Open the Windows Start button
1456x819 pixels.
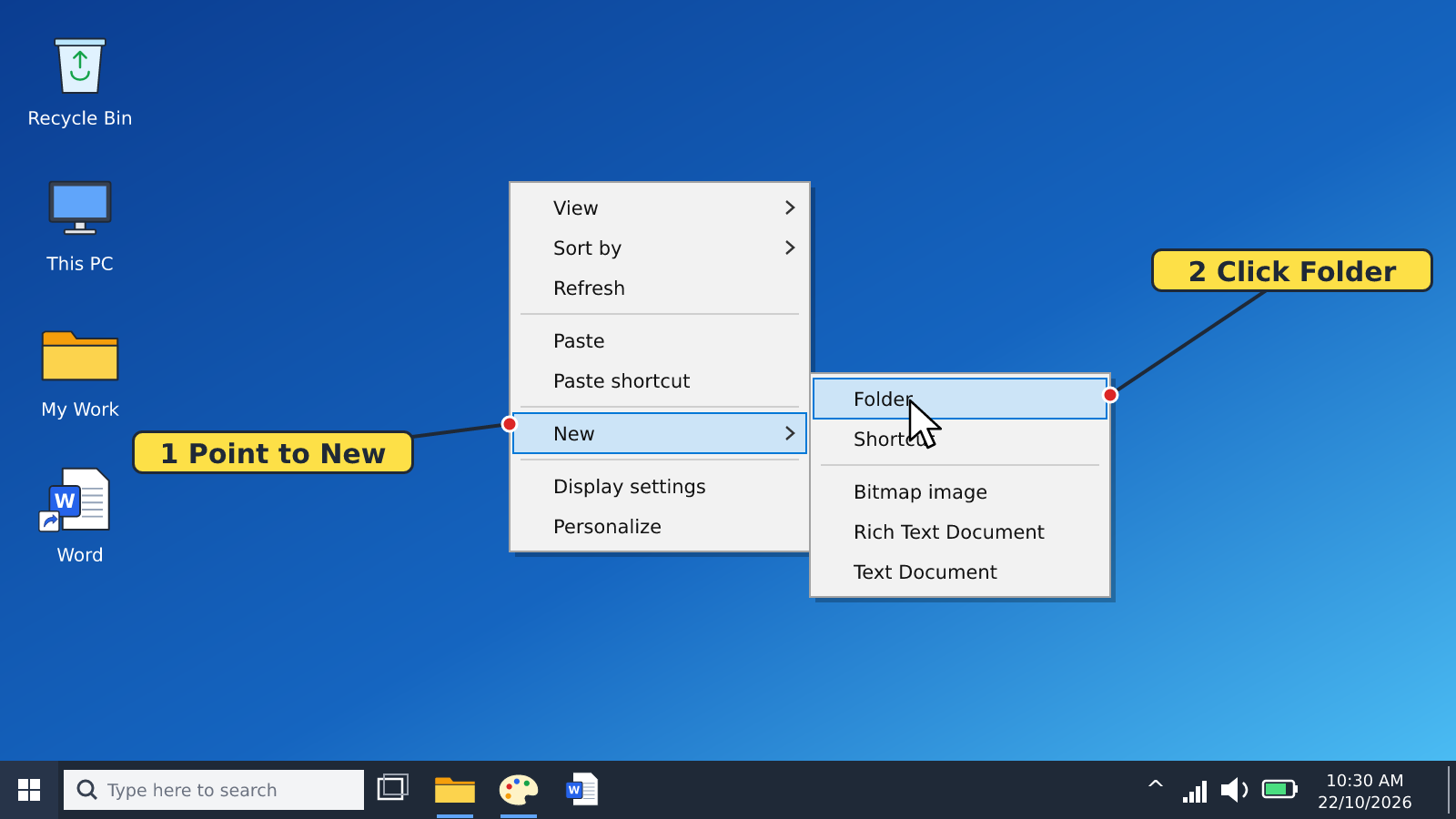(x=29, y=790)
